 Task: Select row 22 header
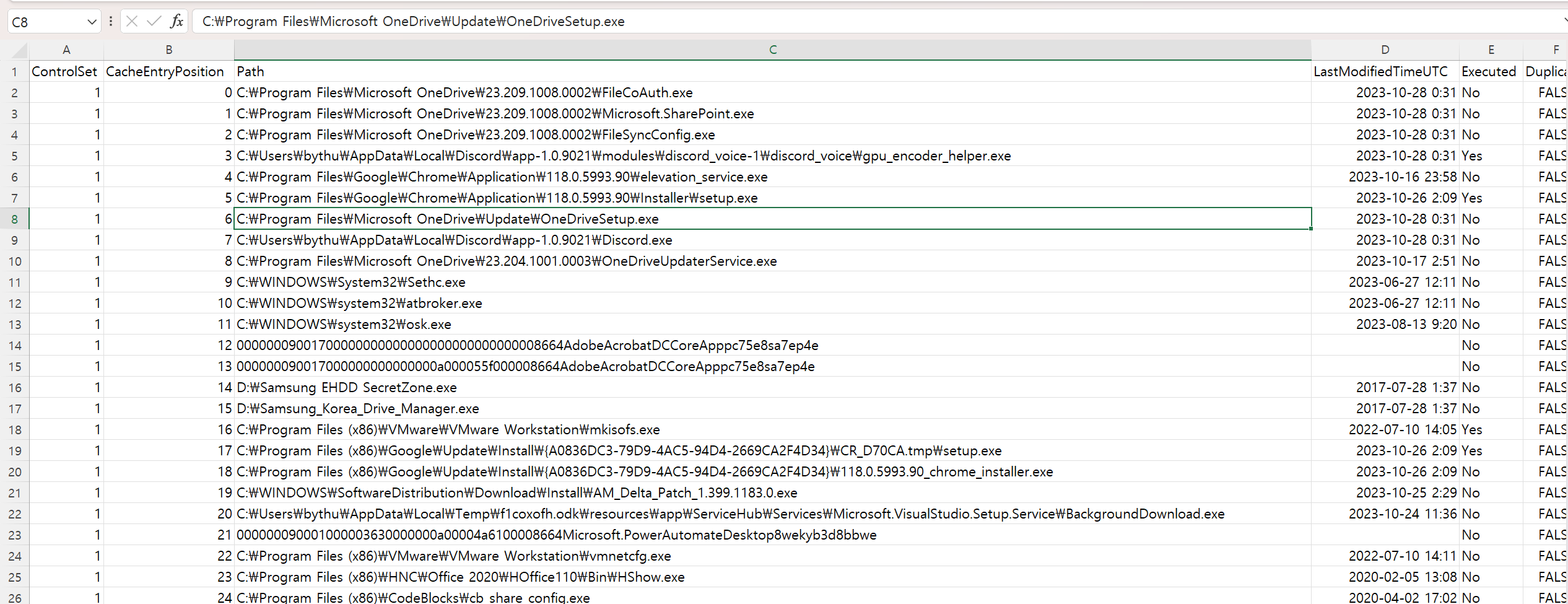[x=15, y=514]
